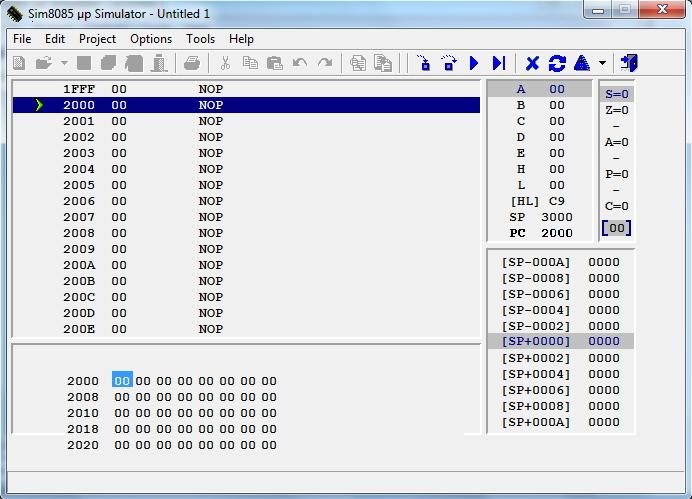Screen dimensions: 692x499
Task: Select the 2005 NOP instruction row
Action: click(x=246, y=185)
